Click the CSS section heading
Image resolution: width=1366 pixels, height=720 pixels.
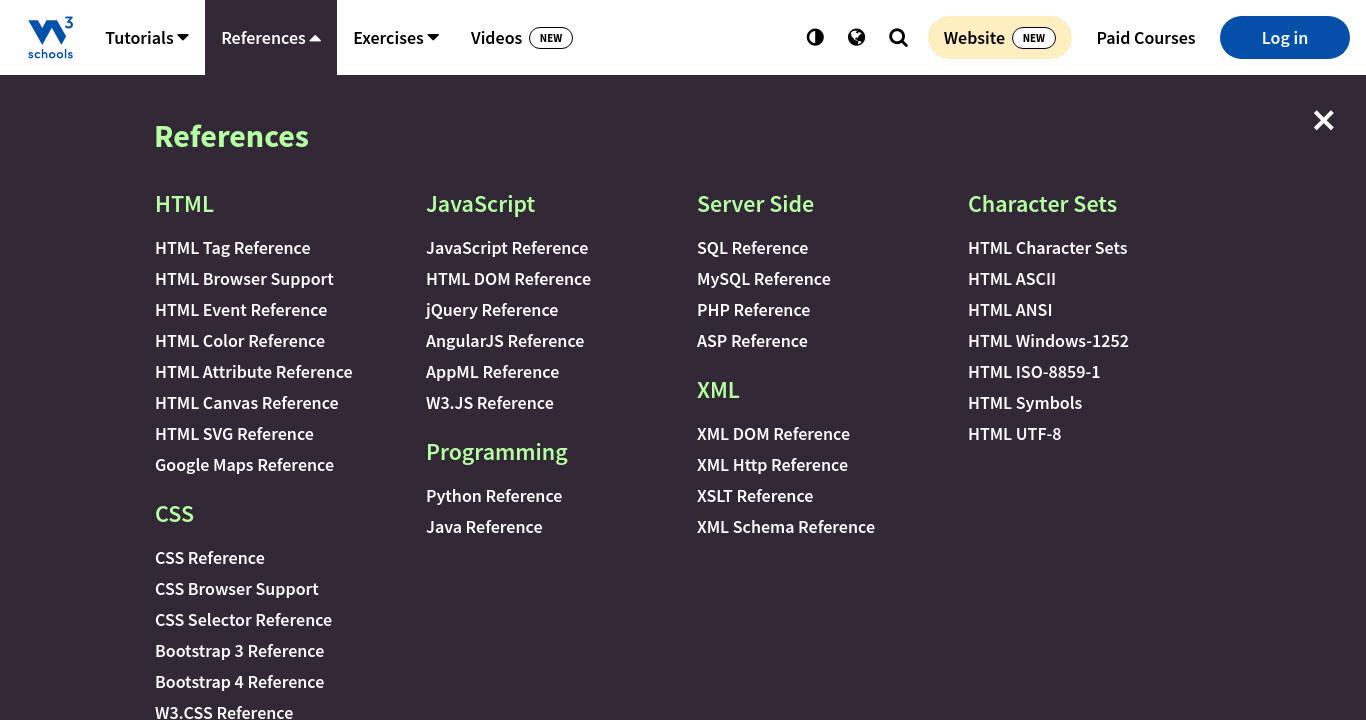pyautogui.click(x=174, y=514)
